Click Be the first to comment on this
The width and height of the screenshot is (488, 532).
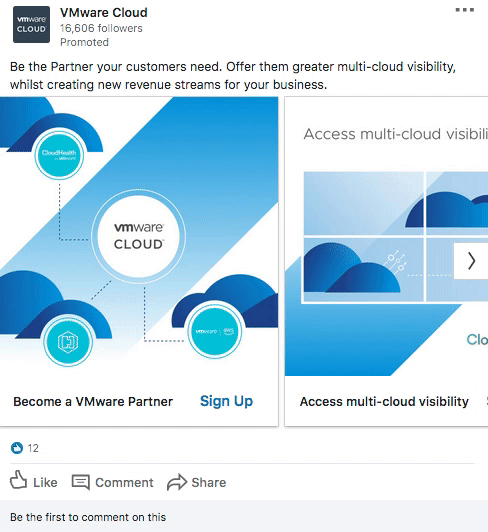pyautogui.click(x=88, y=517)
